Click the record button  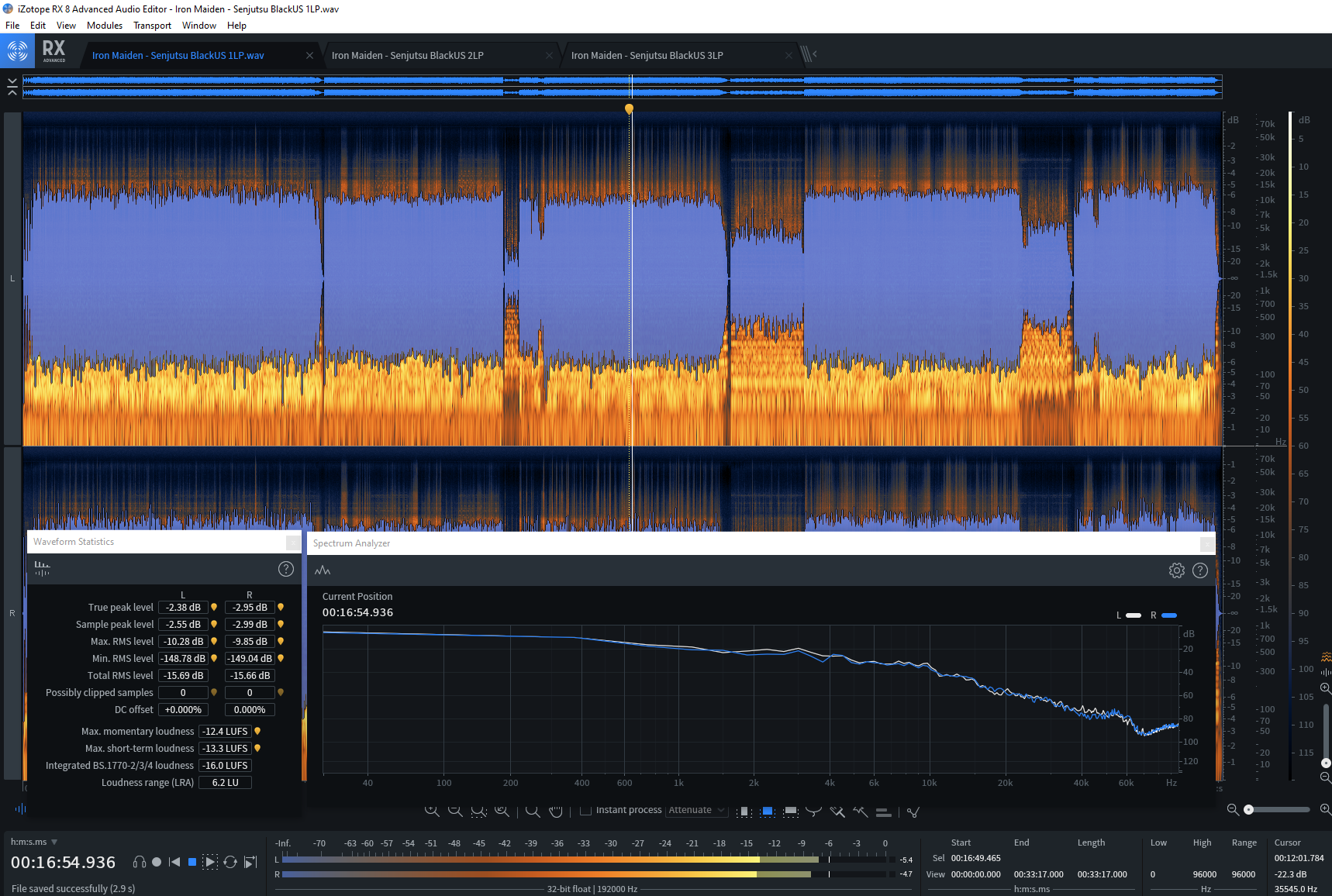(x=157, y=862)
